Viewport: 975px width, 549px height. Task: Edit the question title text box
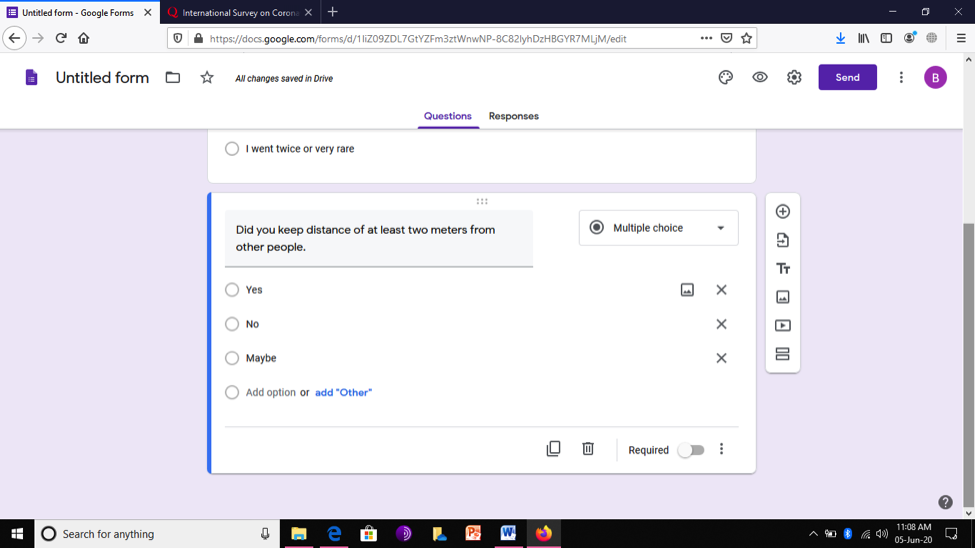tap(379, 239)
